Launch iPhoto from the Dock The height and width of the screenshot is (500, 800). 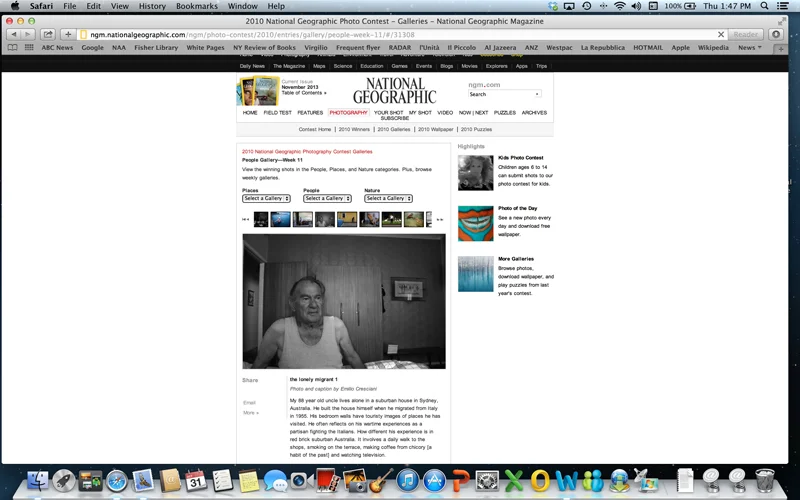click(354, 481)
